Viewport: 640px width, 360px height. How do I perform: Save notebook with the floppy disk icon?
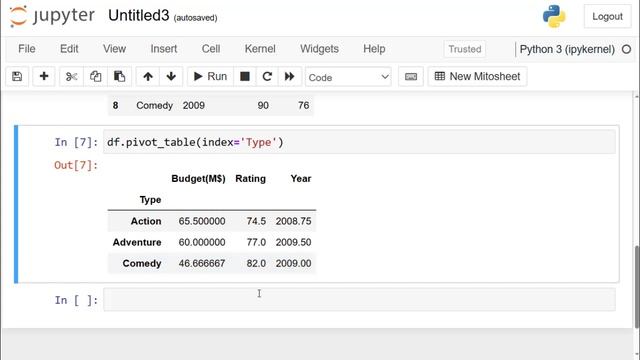17,76
